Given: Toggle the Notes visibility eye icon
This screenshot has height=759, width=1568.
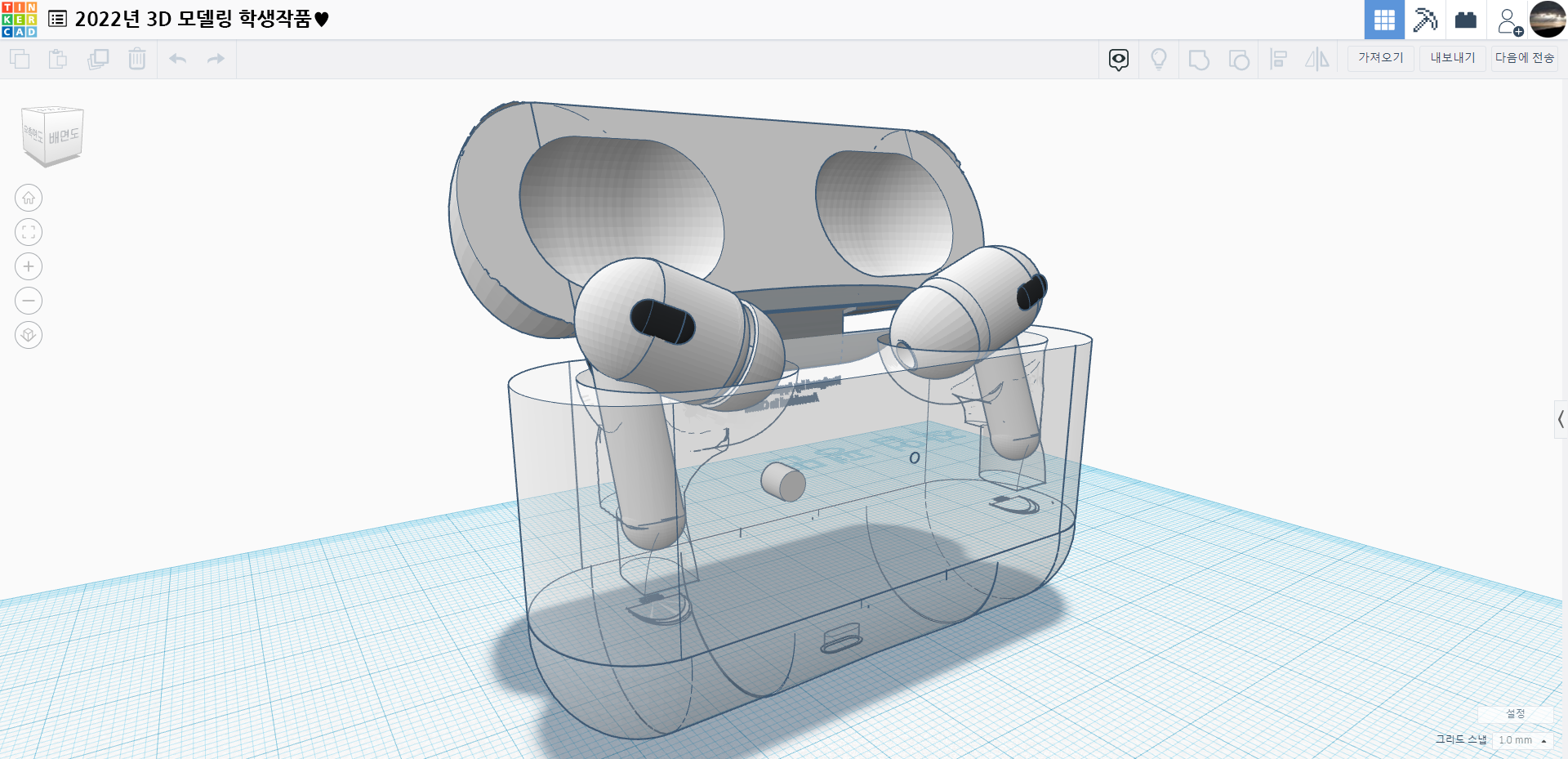Looking at the screenshot, I should (x=1119, y=60).
